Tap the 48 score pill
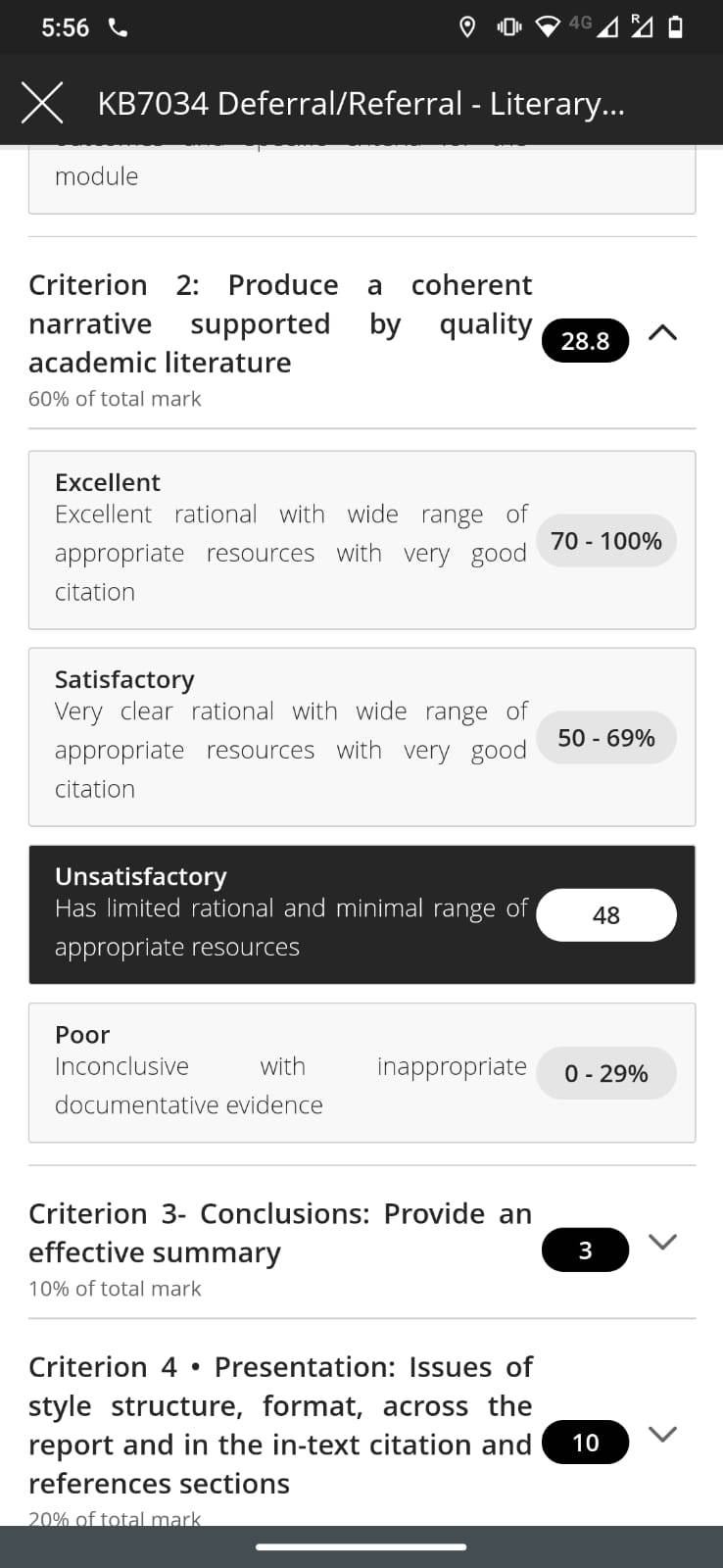Screen dimensions: 723x1568 click(x=606, y=915)
